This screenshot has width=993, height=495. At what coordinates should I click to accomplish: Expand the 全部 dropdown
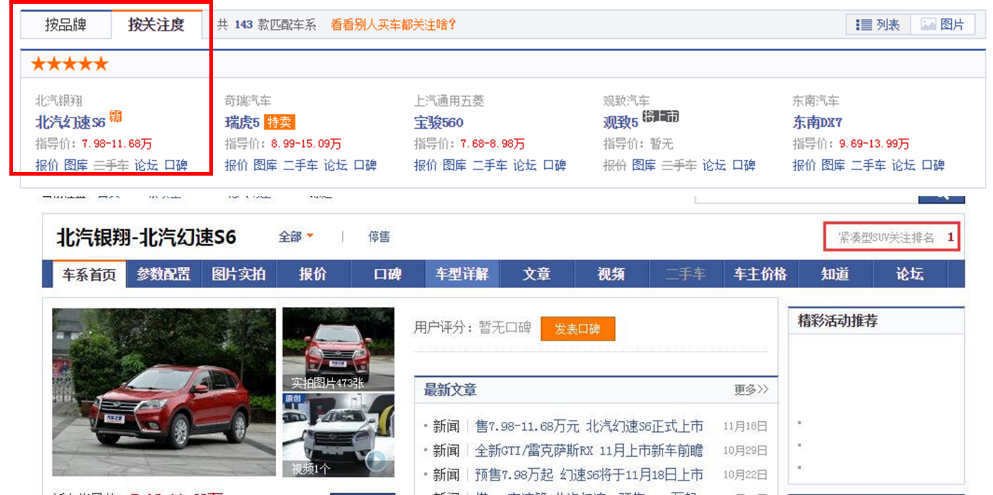[x=296, y=237]
